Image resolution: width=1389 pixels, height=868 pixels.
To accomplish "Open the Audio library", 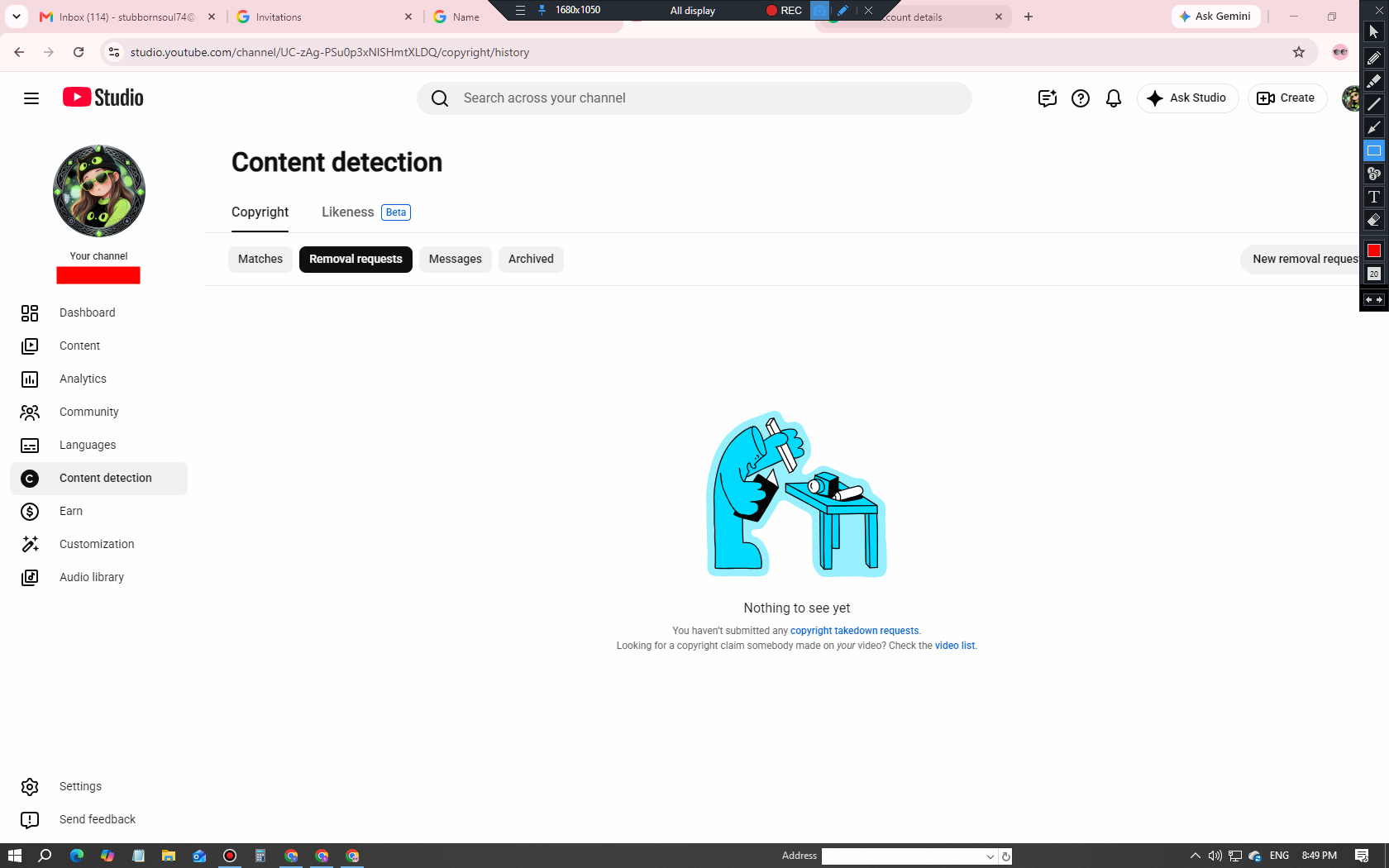I will tap(98, 577).
